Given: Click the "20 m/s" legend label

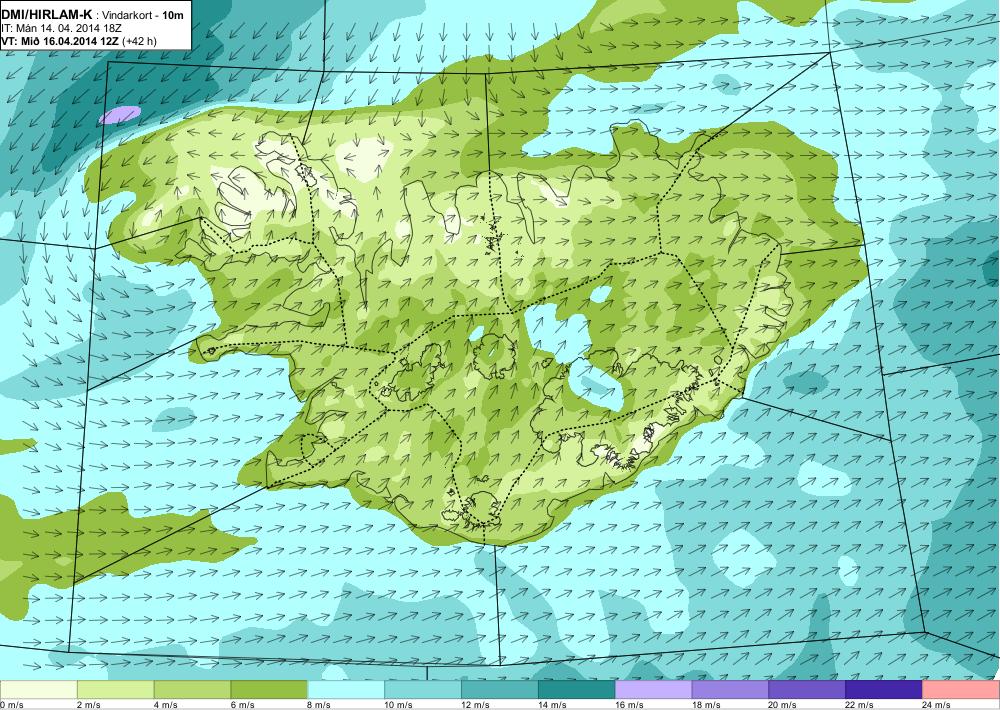Looking at the screenshot, I should click(783, 705).
